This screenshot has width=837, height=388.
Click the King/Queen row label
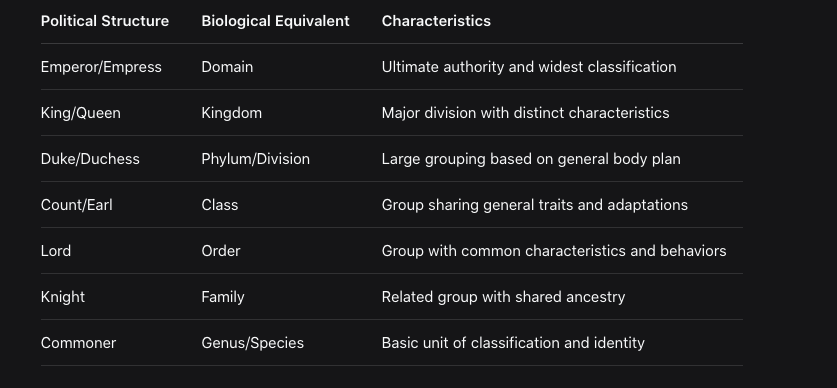(81, 113)
